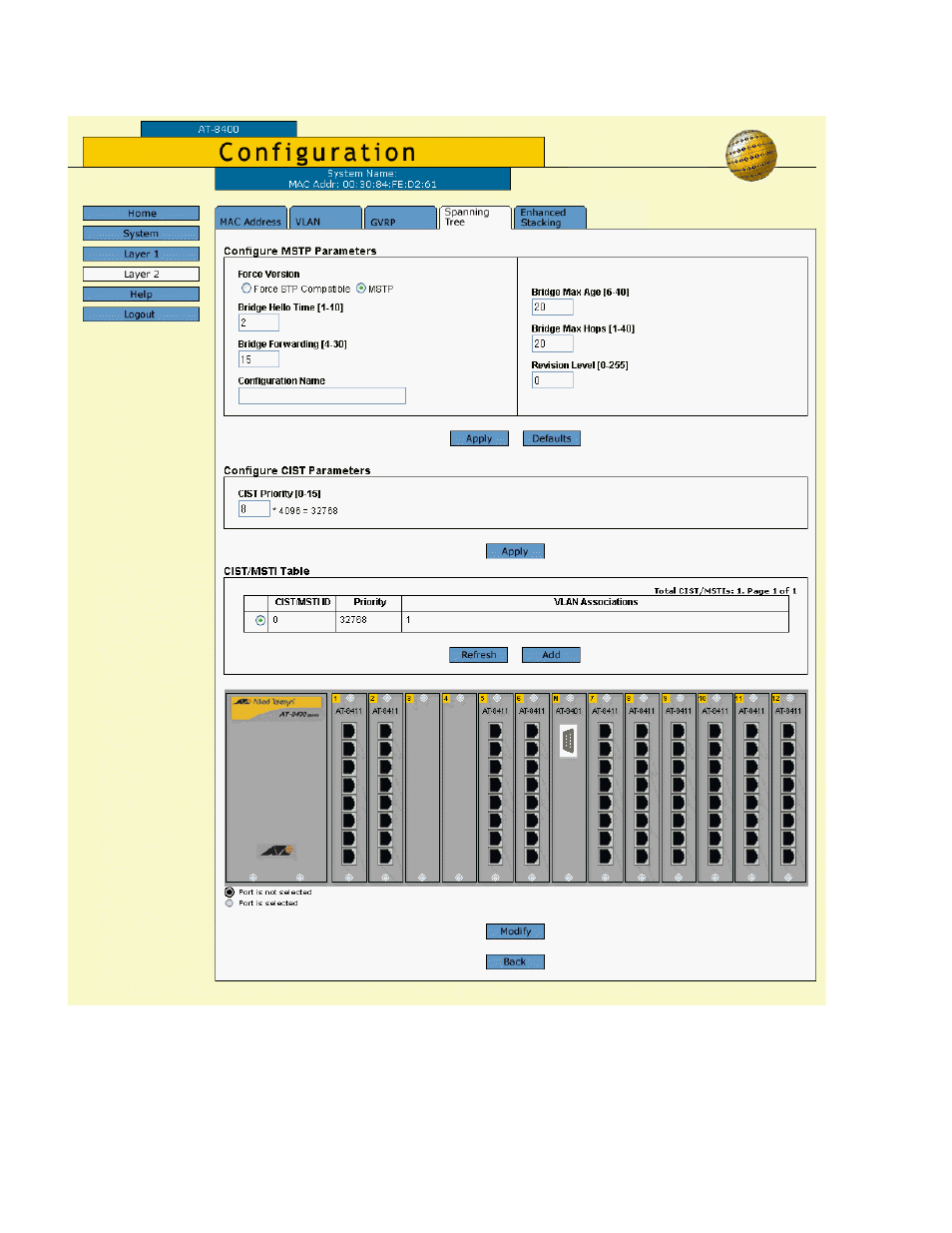Image resolution: width=952 pixels, height=1233 pixels.
Task: Switch to the Spanning Tree tab
Action: tap(475, 218)
